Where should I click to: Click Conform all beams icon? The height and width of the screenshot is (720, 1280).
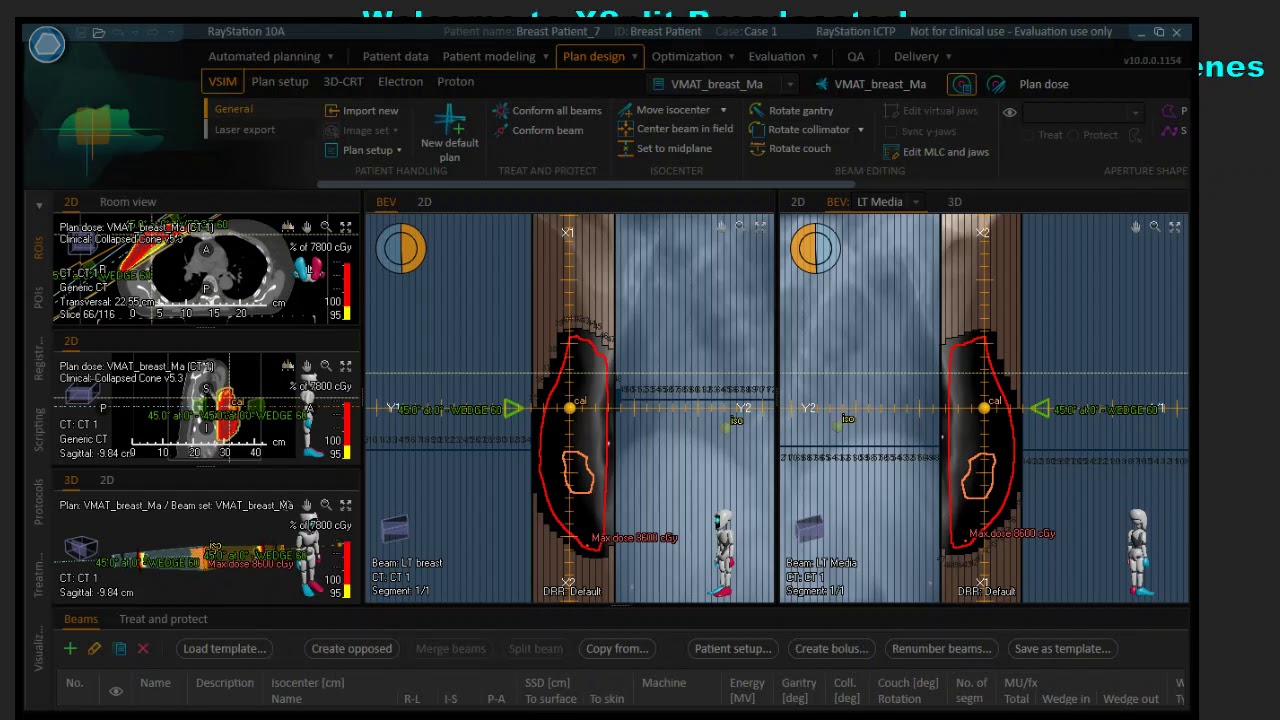tap(501, 111)
